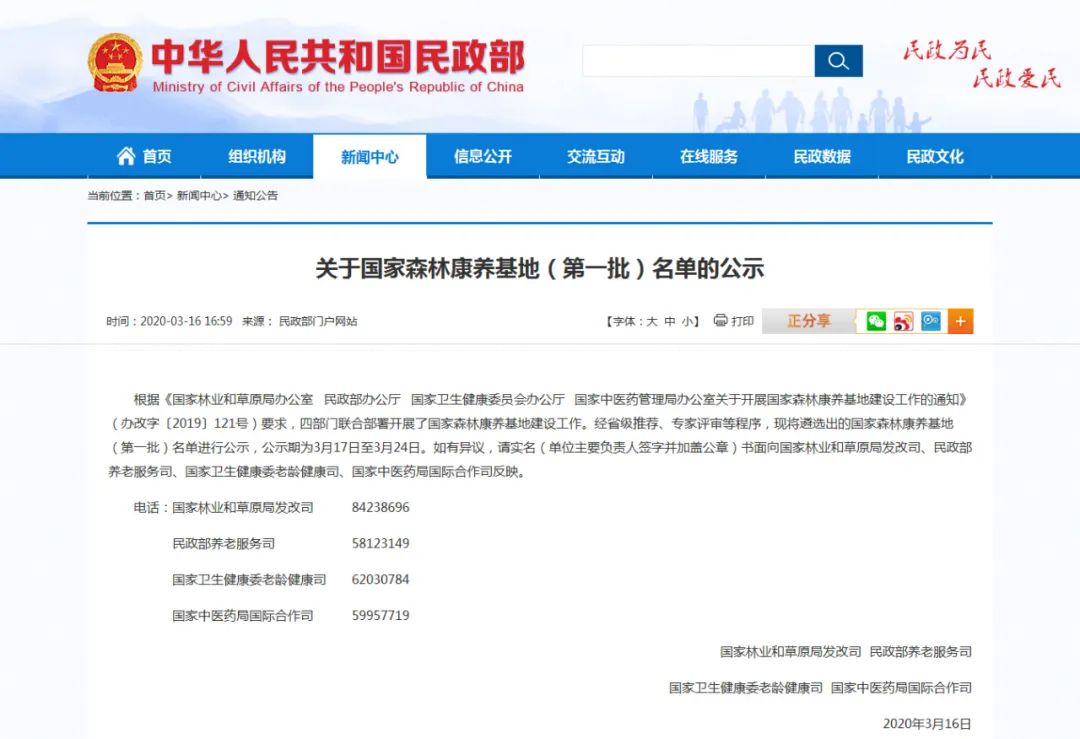Click 国家中医药局国际合作司 in phone list

tap(243, 615)
